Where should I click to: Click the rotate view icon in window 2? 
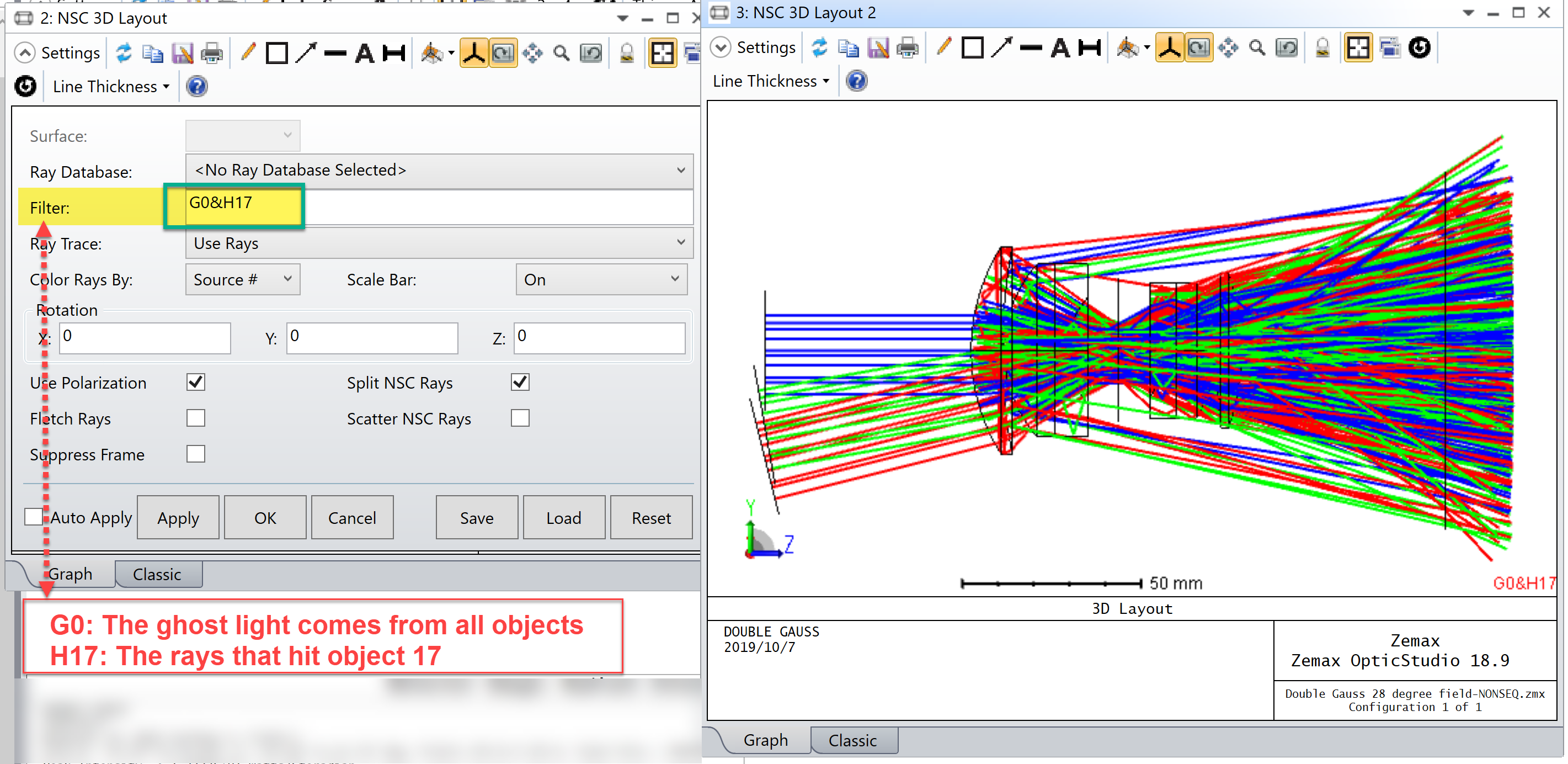pyautogui.click(x=503, y=53)
